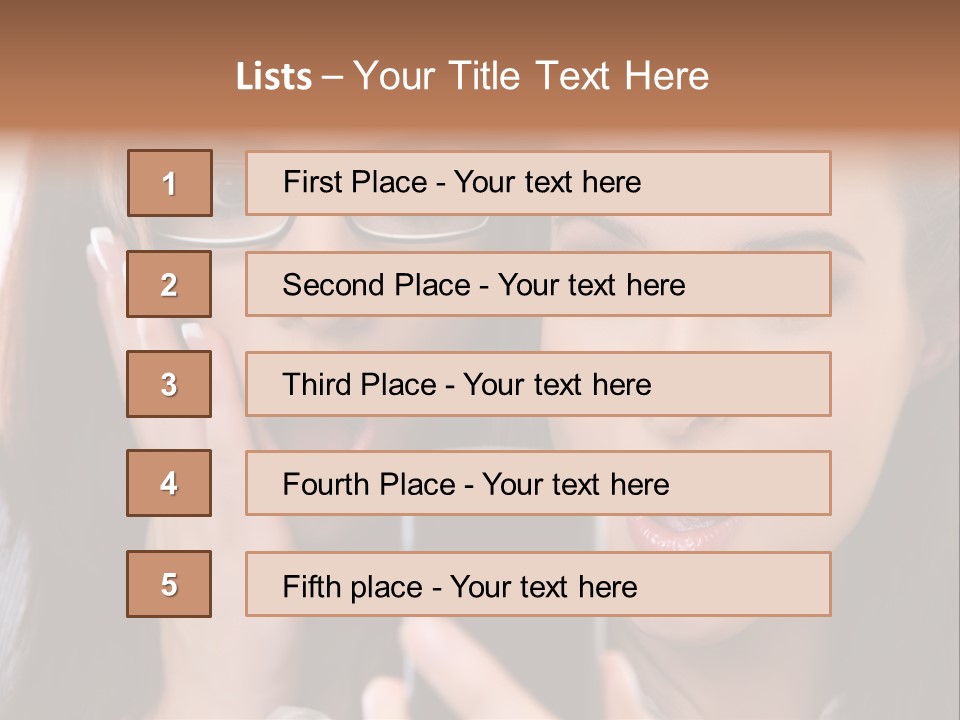Click the fingernails at the slide's left edge
Viewport: 960px width, 720px height.
click(102, 240)
